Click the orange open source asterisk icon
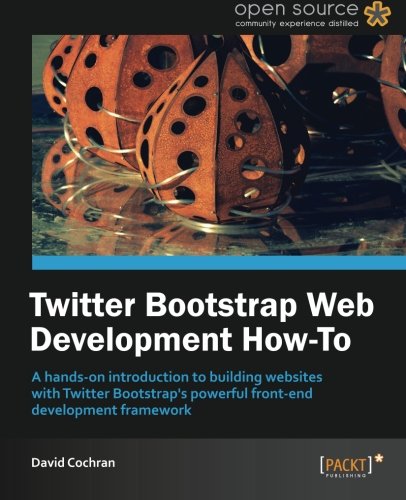The height and width of the screenshot is (500, 406). [378, 14]
